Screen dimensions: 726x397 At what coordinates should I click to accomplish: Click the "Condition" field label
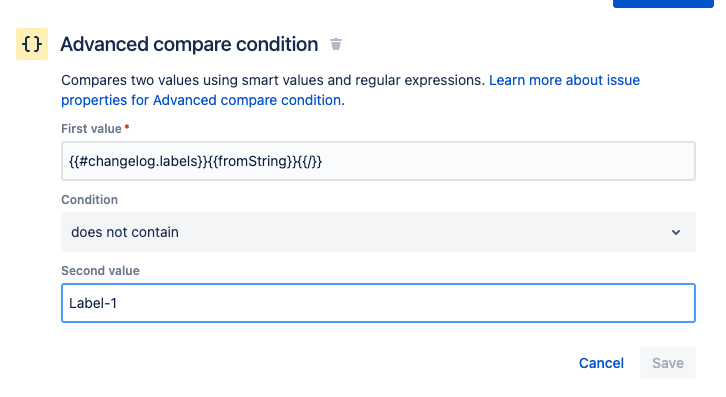point(89,200)
